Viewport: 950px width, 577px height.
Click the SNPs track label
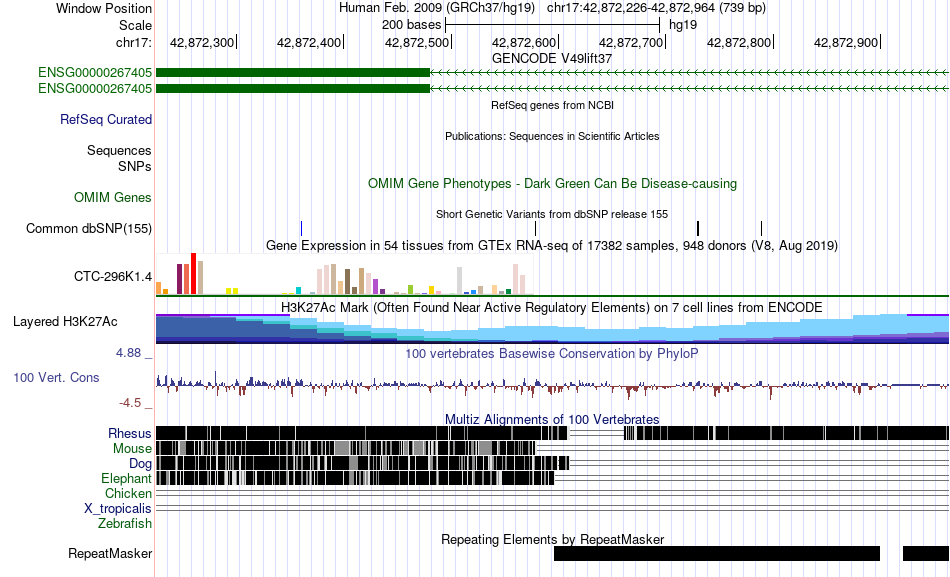click(x=135, y=166)
